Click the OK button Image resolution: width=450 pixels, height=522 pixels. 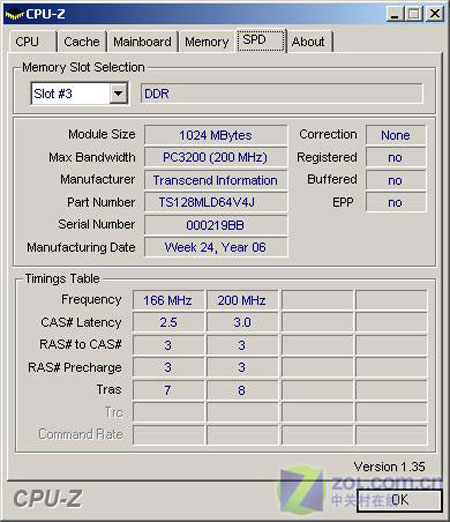399,500
